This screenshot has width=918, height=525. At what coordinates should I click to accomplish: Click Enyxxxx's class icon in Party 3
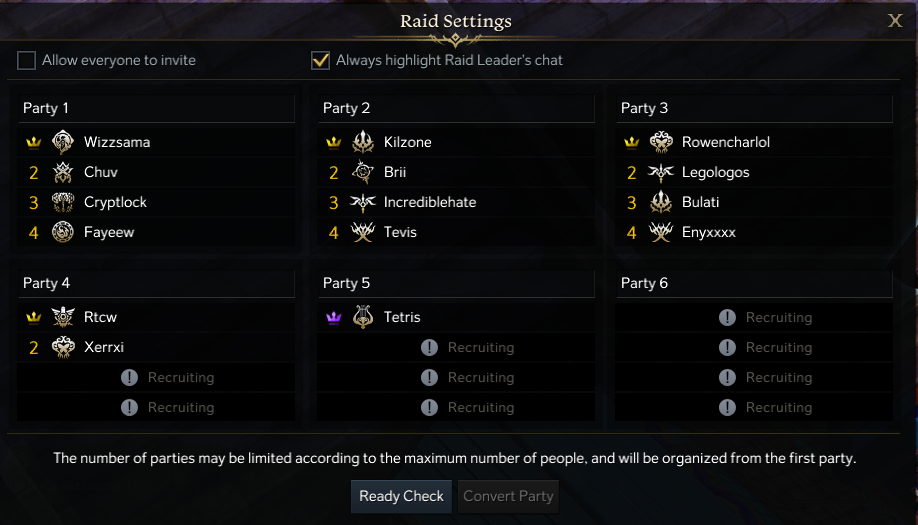tap(660, 232)
